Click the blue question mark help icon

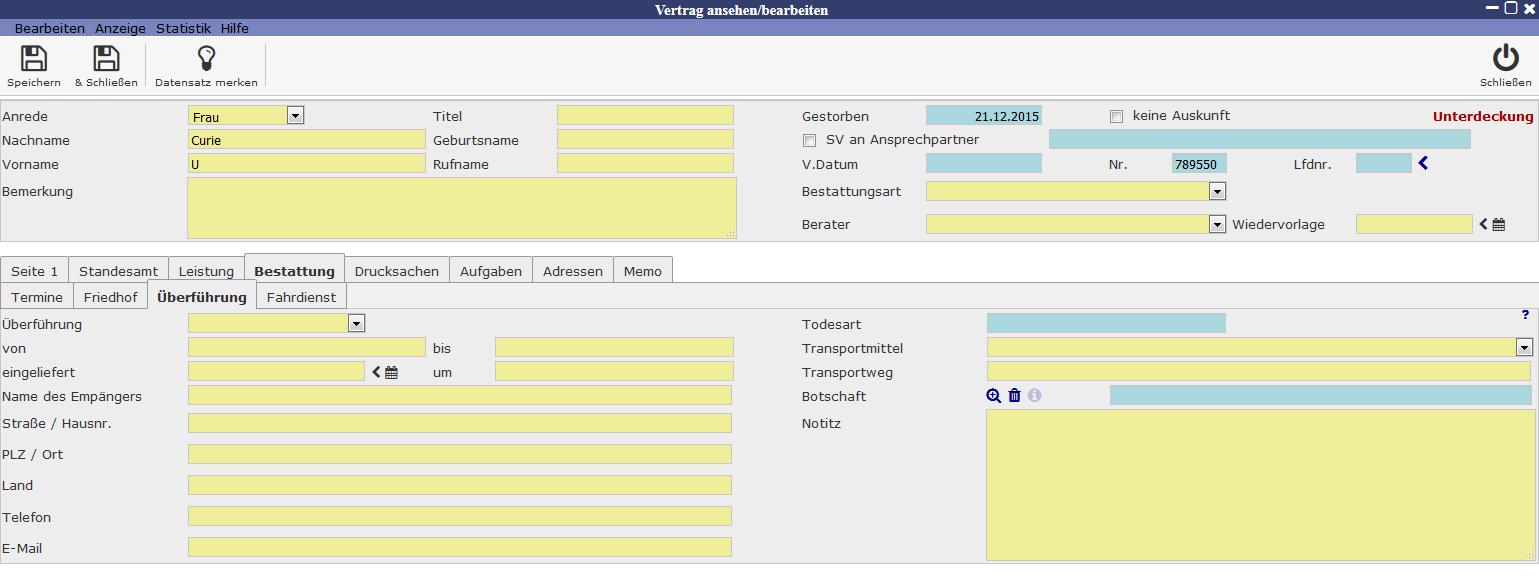coord(1525,315)
